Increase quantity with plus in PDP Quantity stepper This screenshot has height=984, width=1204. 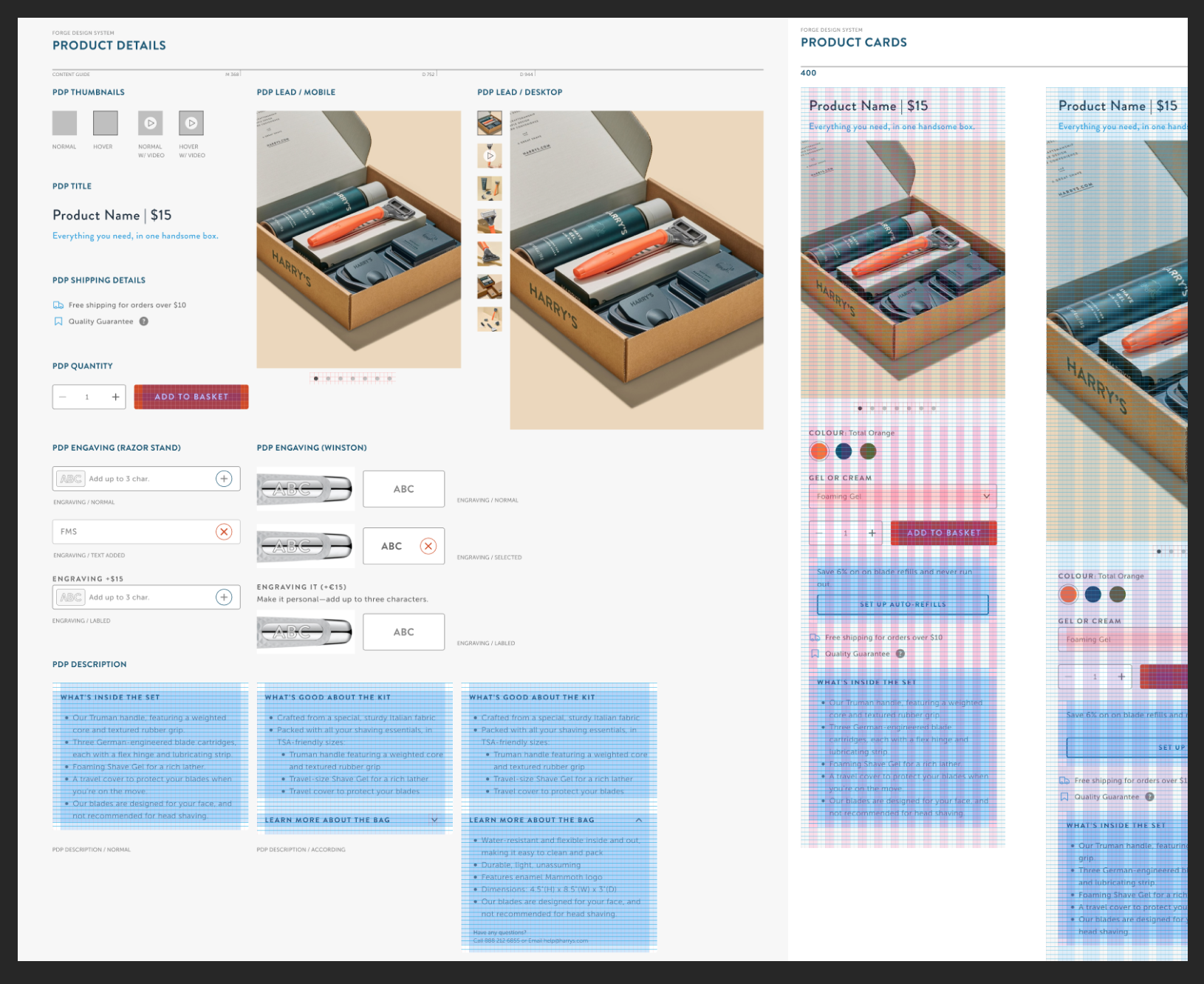115,397
